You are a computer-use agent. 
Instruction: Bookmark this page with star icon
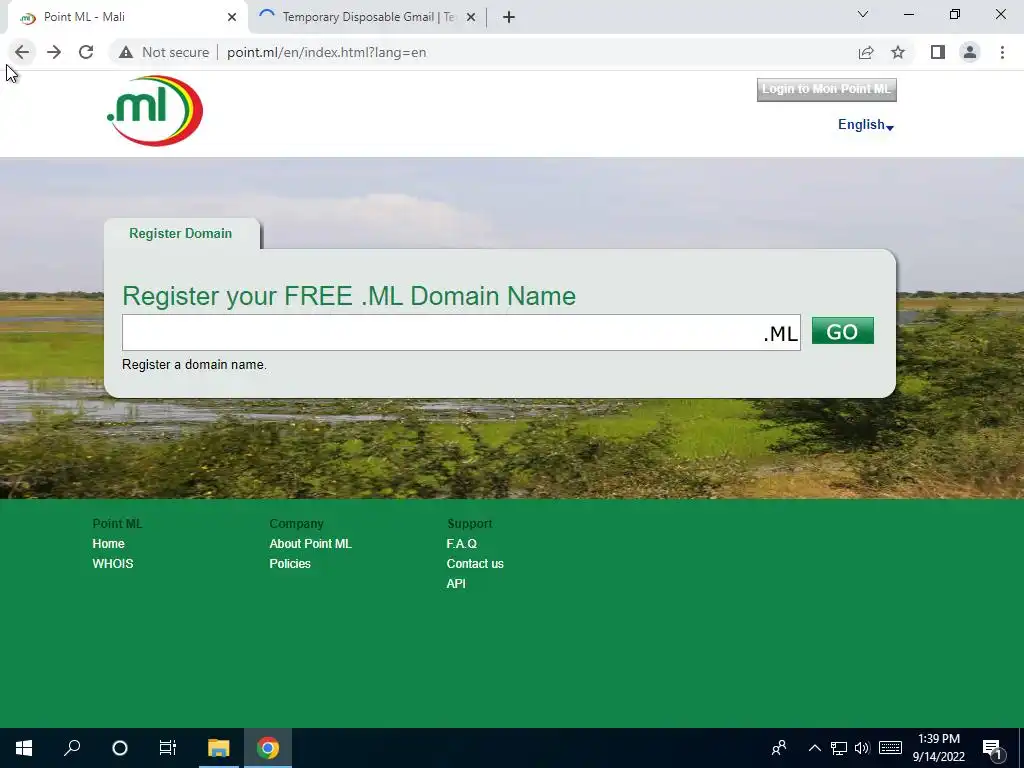(x=898, y=52)
